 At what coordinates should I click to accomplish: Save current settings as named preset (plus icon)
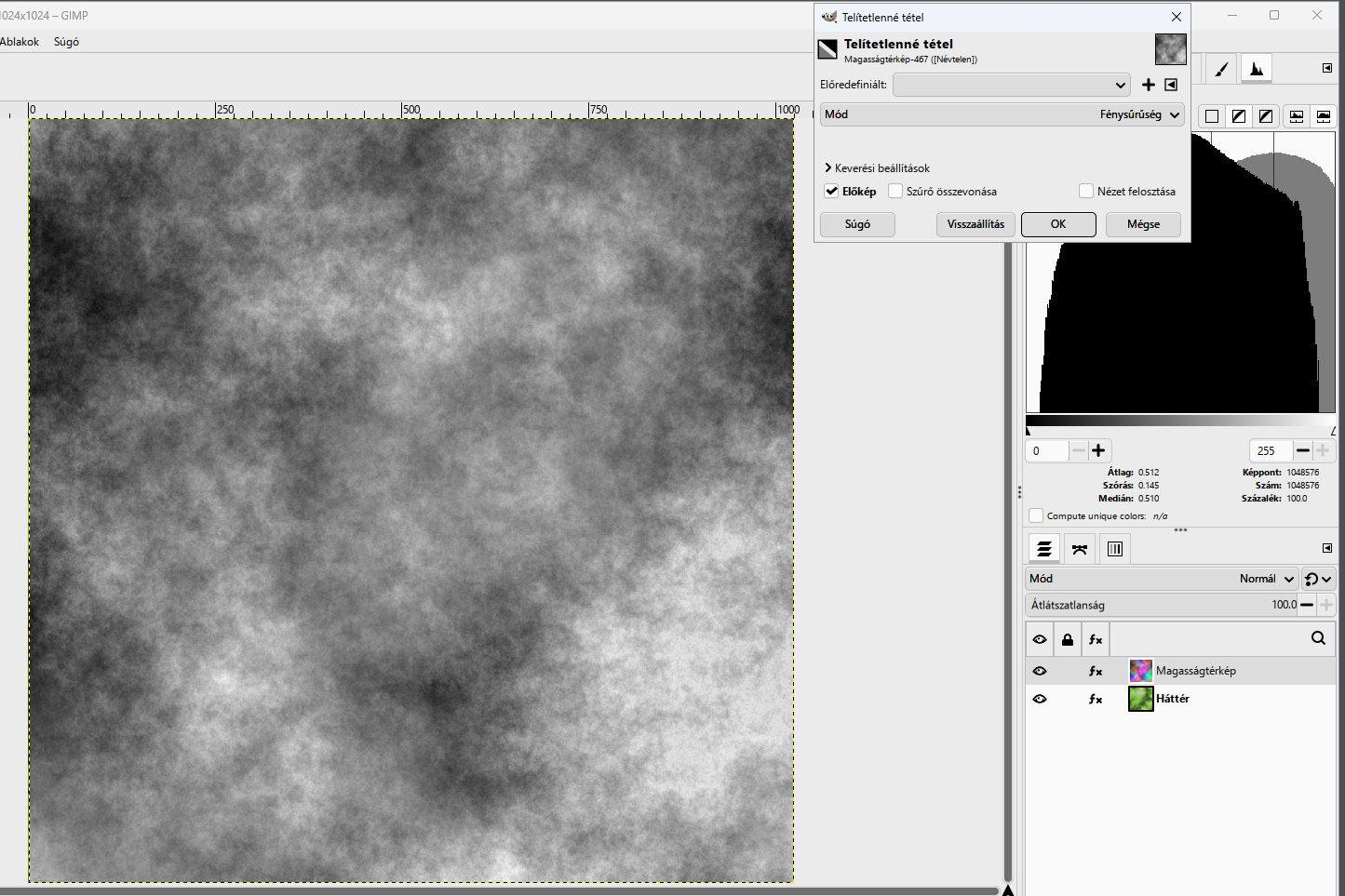tap(1149, 85)
